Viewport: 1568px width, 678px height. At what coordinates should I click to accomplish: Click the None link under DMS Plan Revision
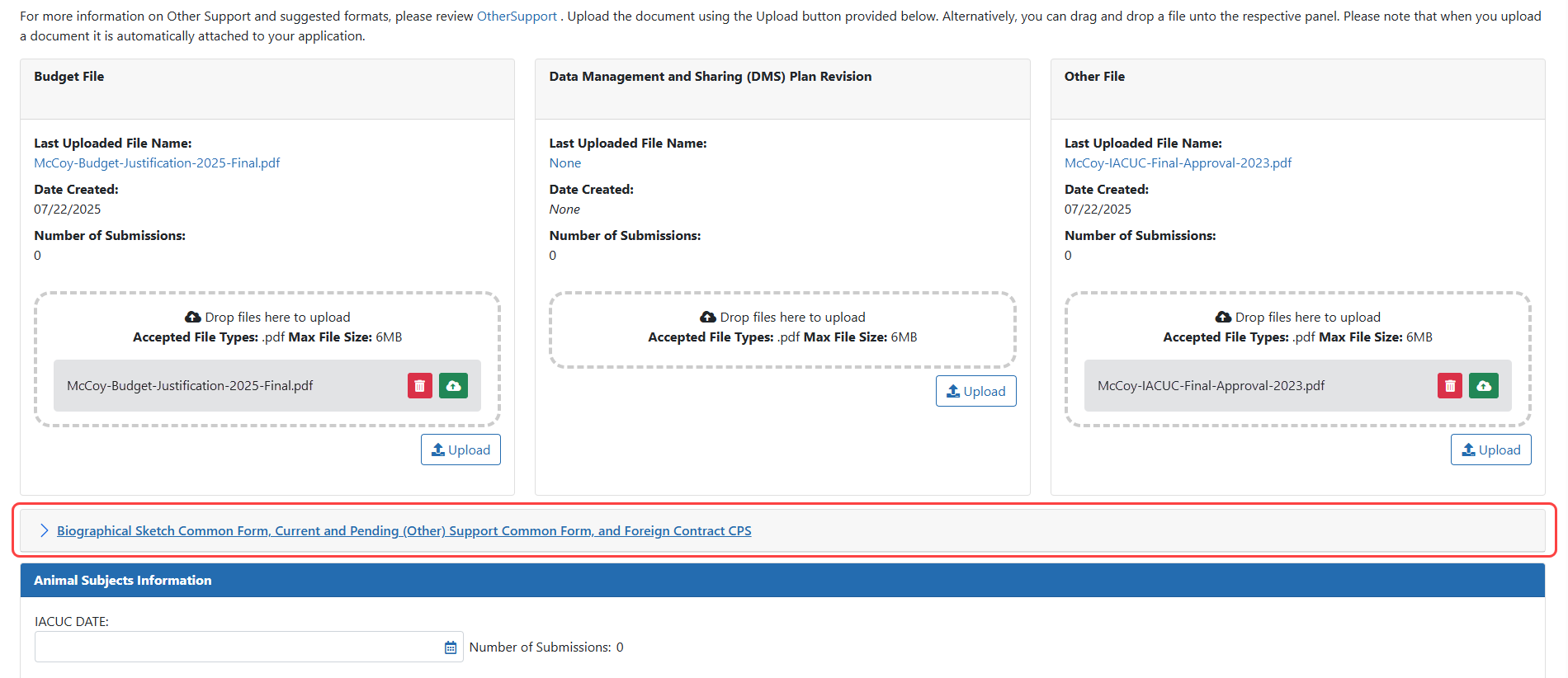tap(565, 163)
